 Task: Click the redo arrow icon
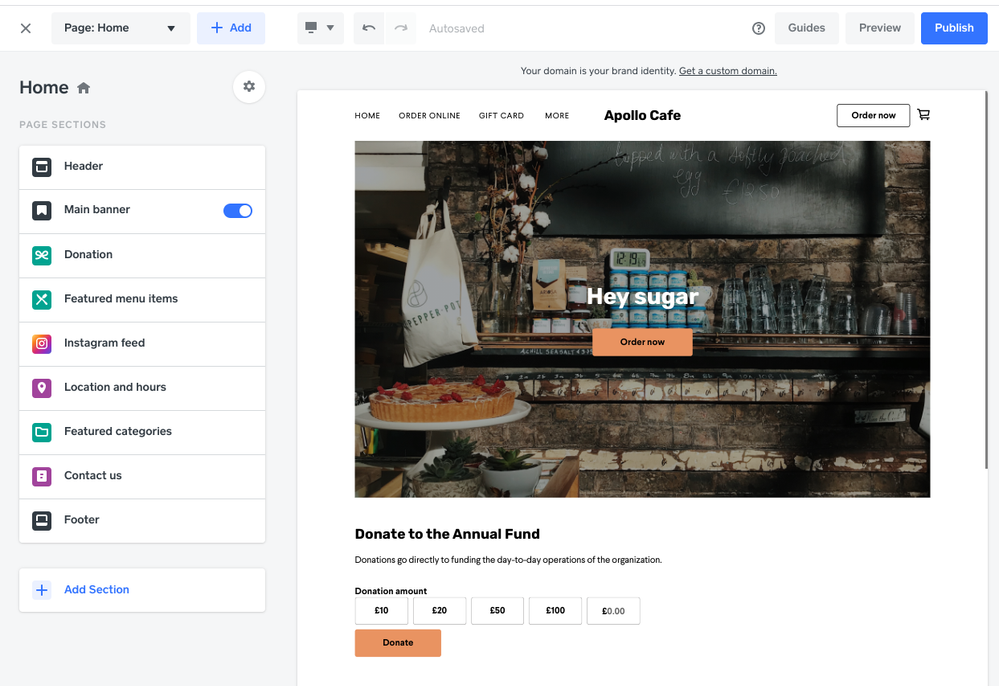point(401,28)
